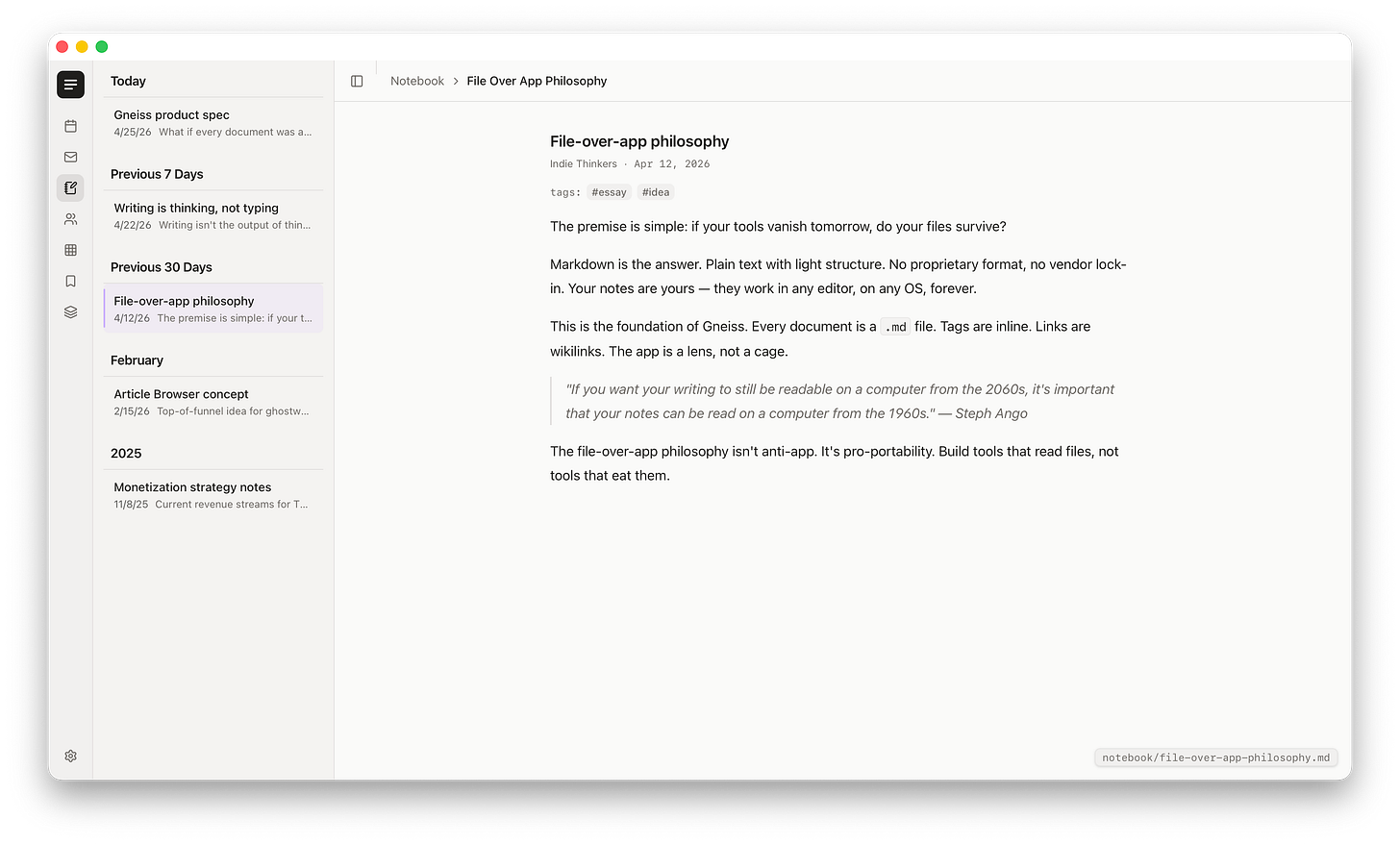Maximize the window with the green button
The width and height of the screenshot is (1400, 844).
(x=102, y=47)
